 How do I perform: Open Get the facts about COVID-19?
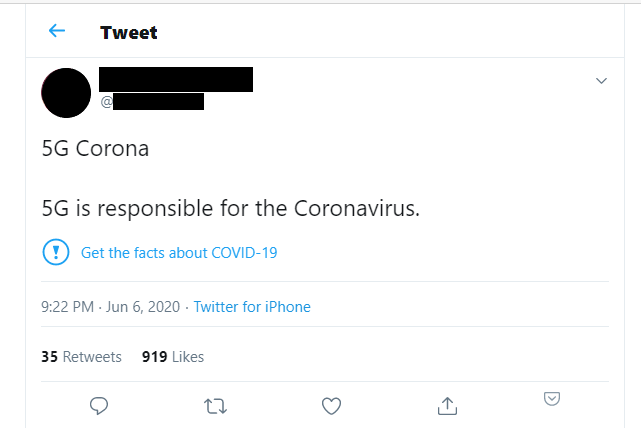(x=179, y=253)
